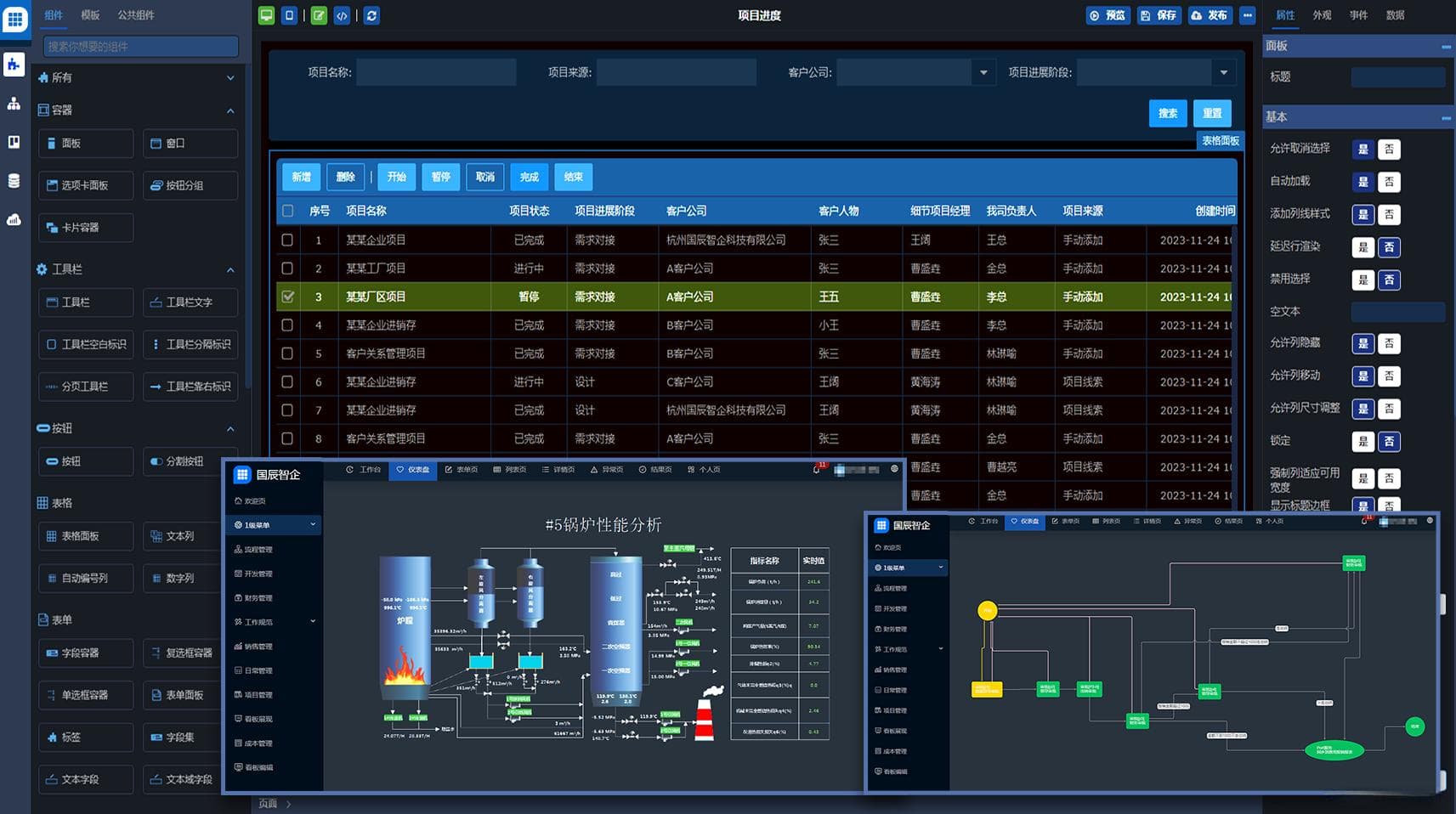
Task: Open the database sidebar icon
Action: pyautogui.click(x=14, y=180)
